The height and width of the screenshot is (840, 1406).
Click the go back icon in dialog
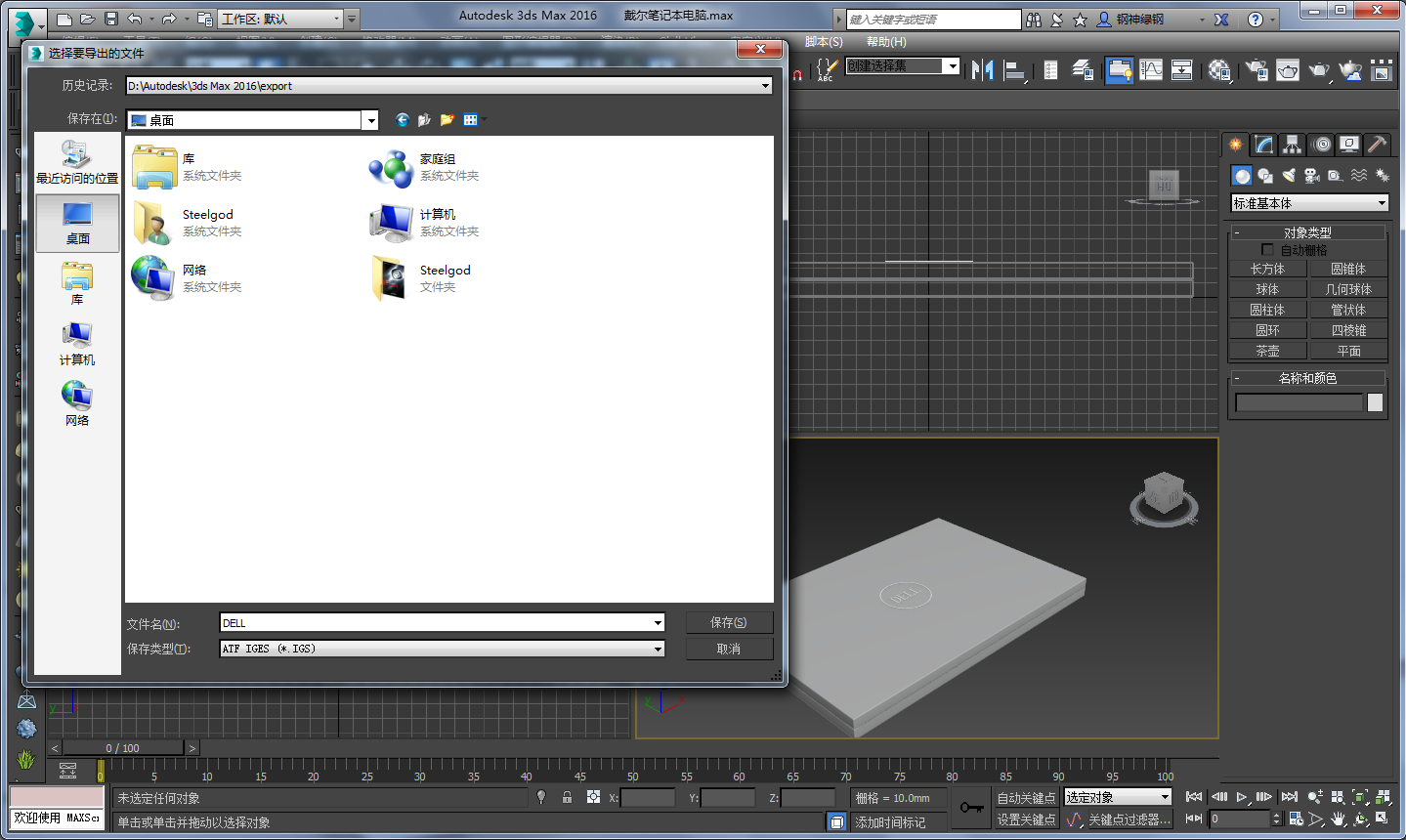pos(402,120)
